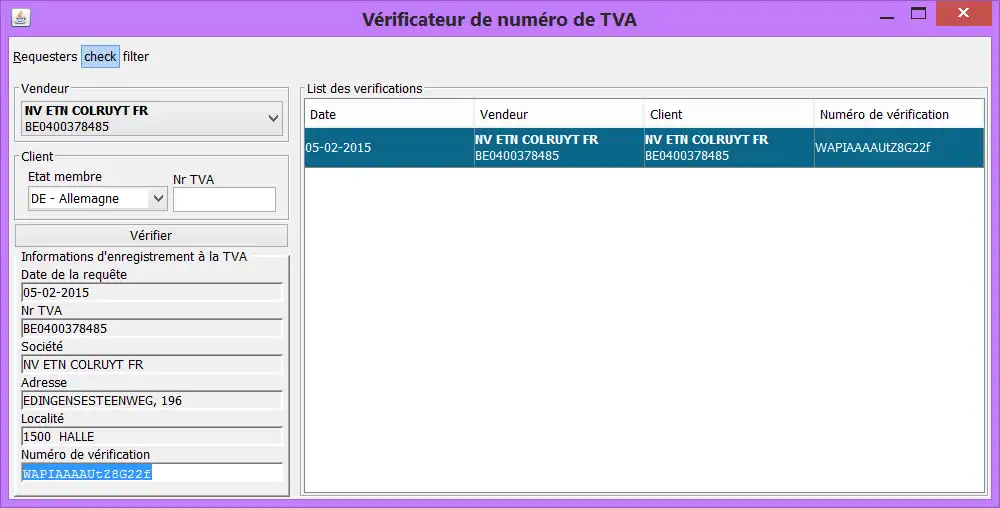Sort by the Client column header
This screenshot has height=508, width=1000.
pos(729,115)
